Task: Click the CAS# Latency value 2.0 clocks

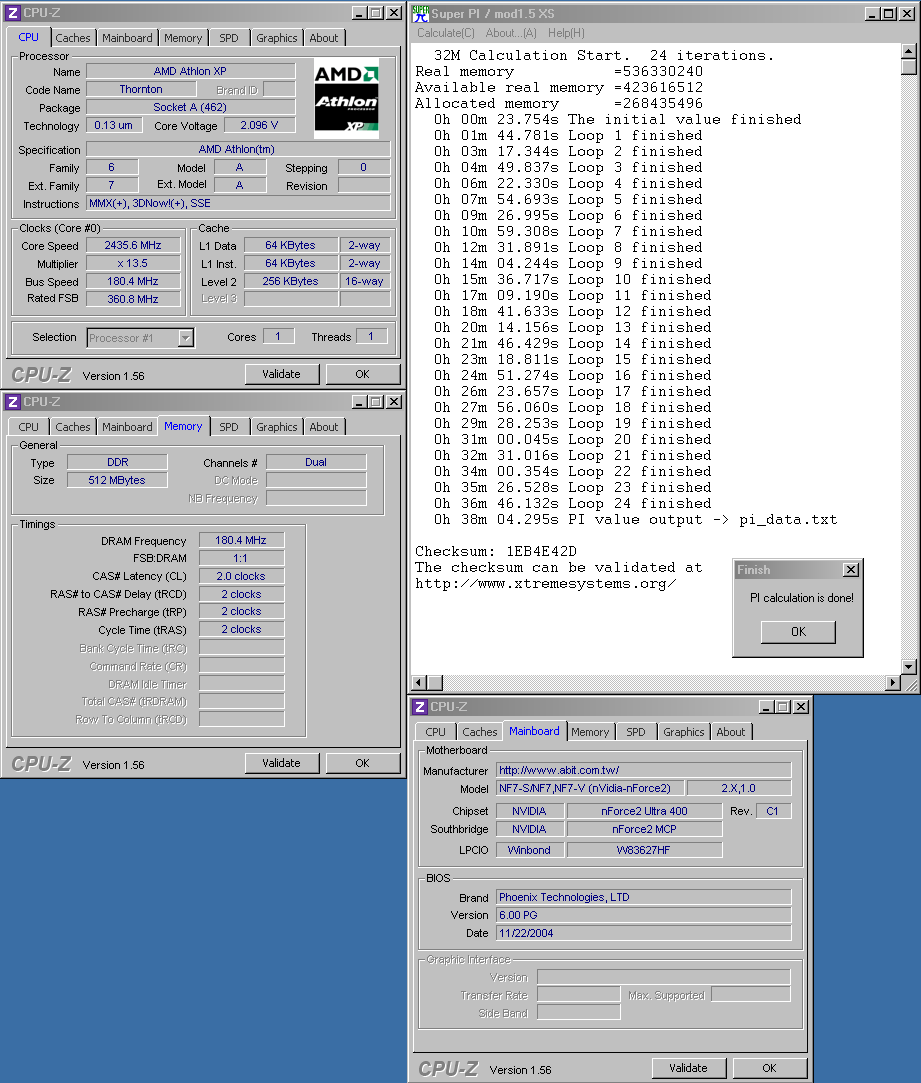Action: click(240, 576)
